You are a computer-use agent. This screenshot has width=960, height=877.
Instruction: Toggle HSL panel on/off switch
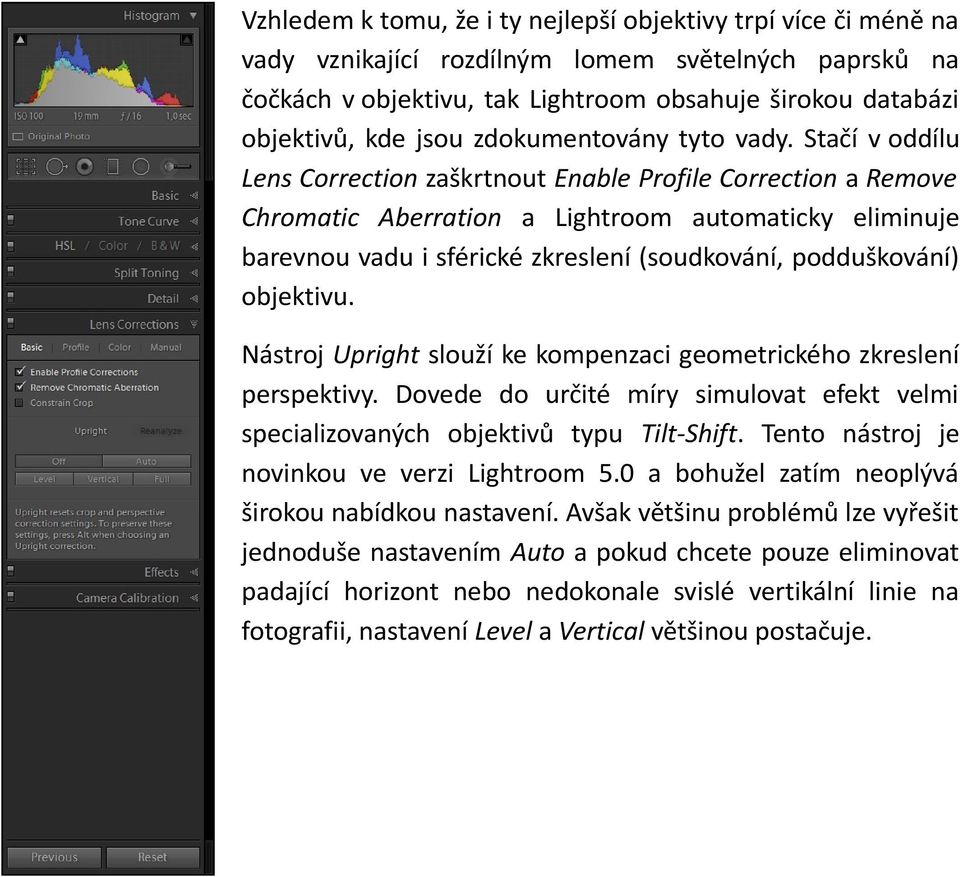(x=10, y=245)
